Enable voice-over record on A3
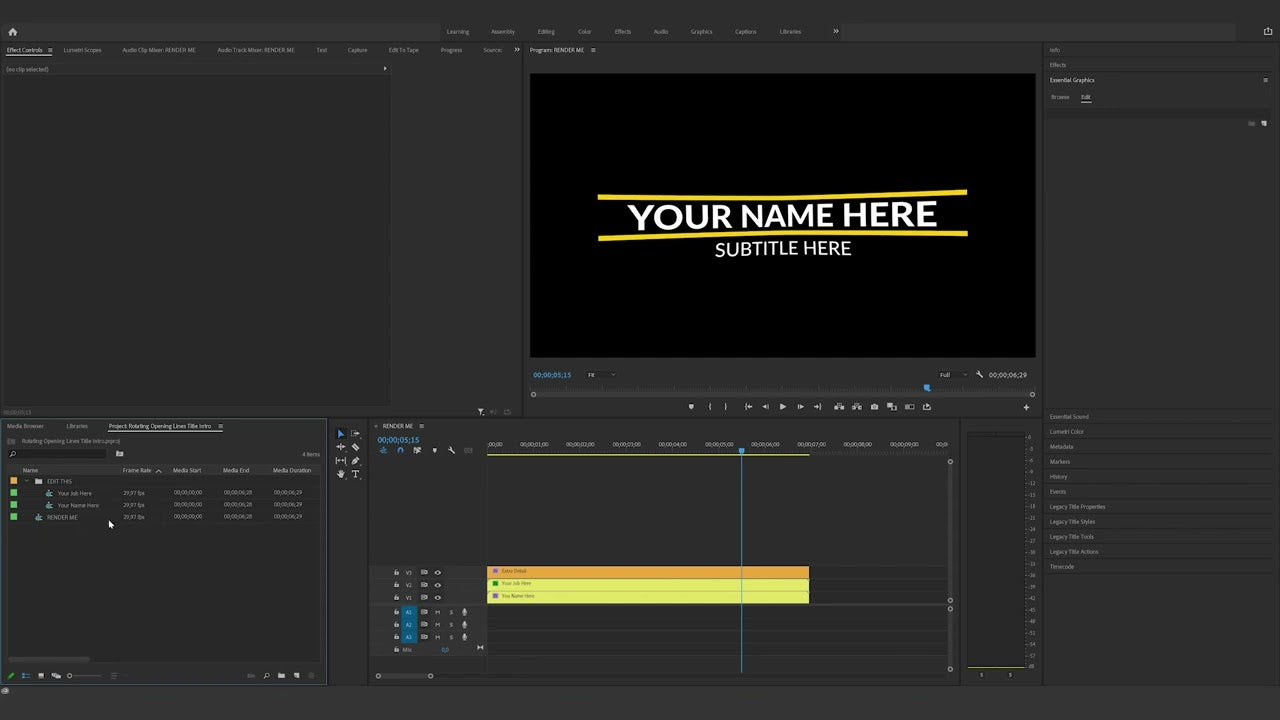 click(464, 637)
